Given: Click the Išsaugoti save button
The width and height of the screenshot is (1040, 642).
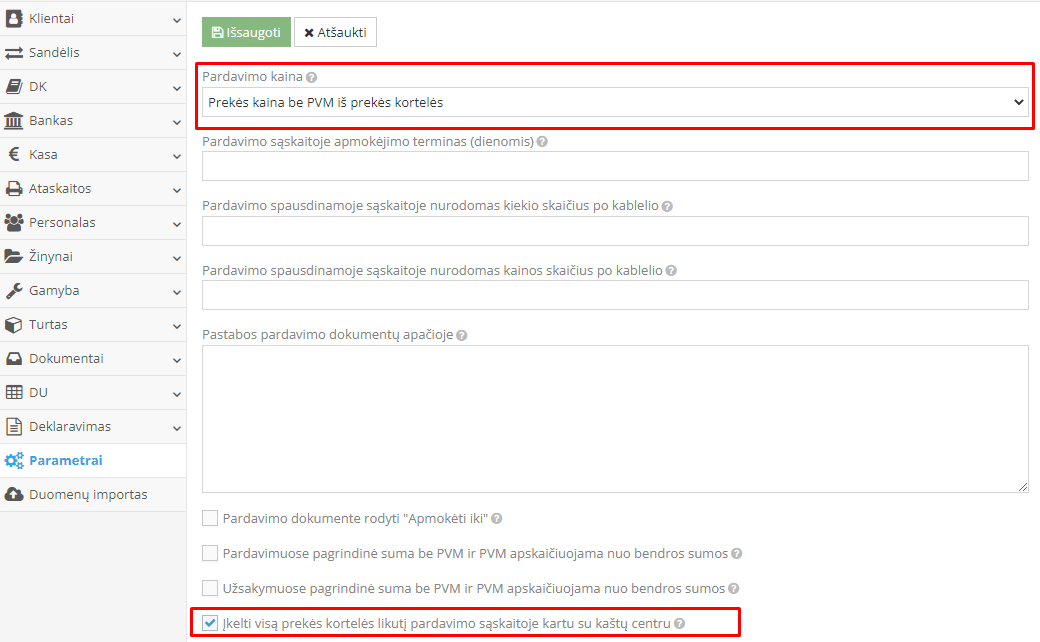Looking at the screenshot, I should click(x=246, y=32).
